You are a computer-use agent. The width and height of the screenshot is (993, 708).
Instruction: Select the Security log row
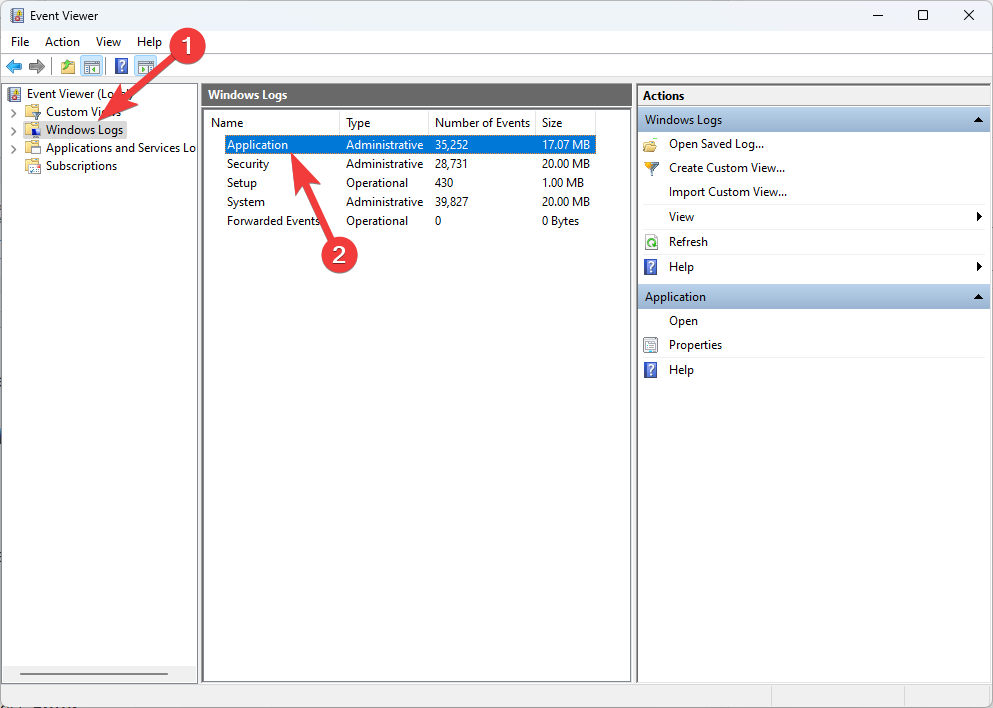(248, 164)
